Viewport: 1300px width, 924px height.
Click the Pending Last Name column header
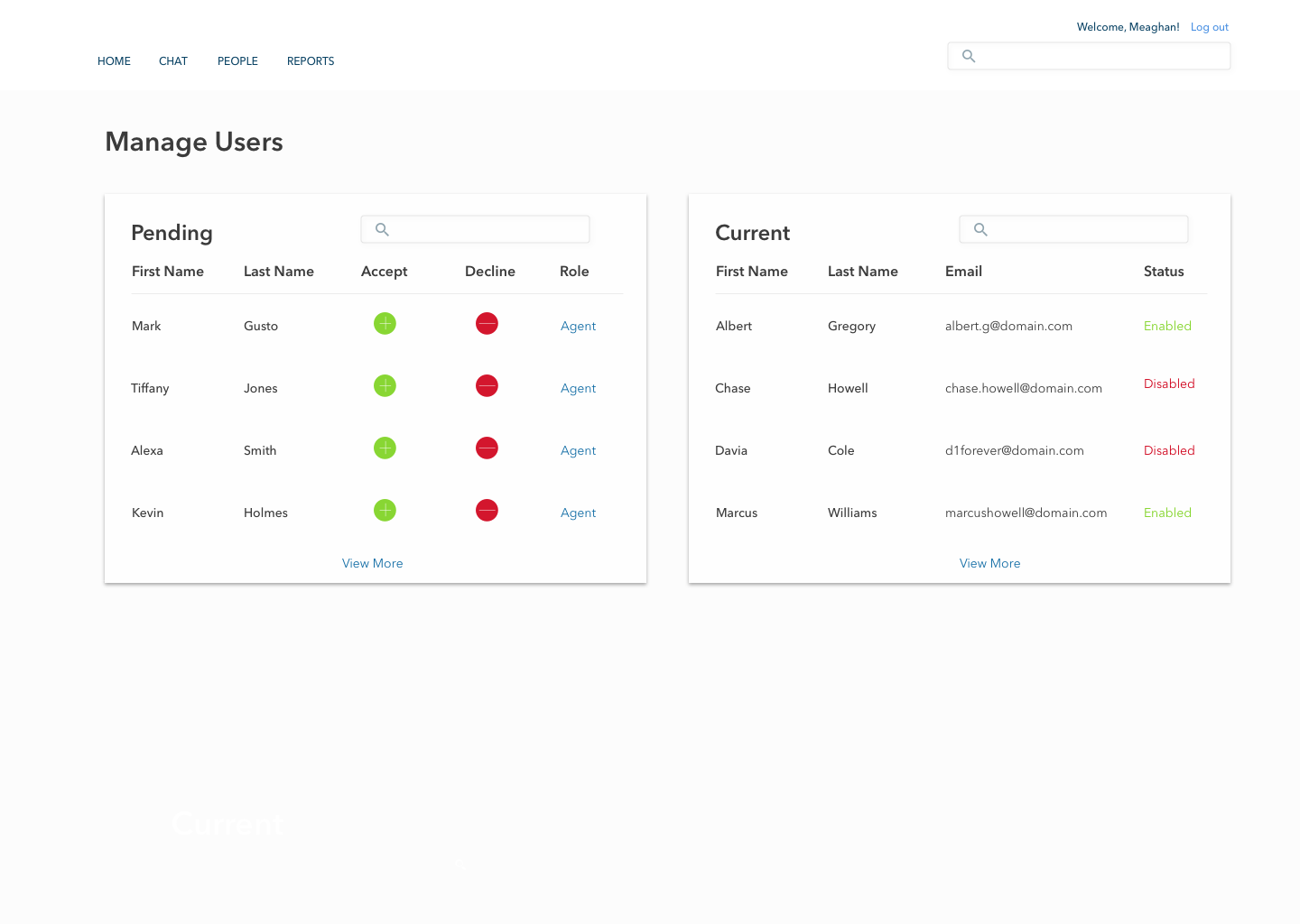[x=279, y=272]
